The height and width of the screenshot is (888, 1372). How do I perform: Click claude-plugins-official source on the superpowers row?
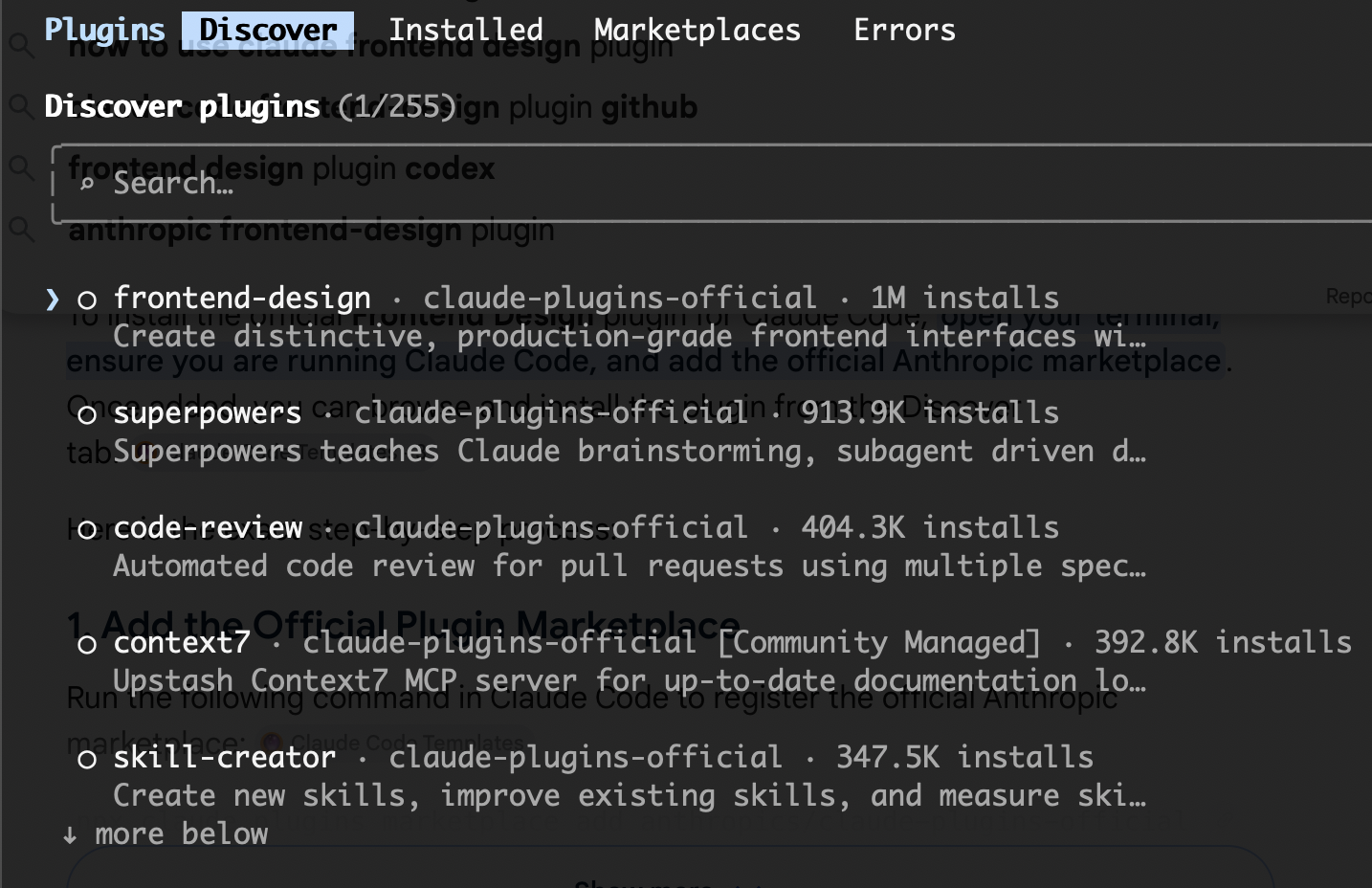tap(551, 412)
